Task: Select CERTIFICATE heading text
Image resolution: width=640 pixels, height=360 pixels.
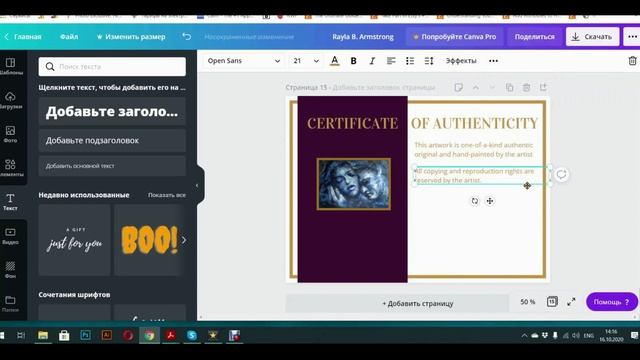Action: click(352, 123)
